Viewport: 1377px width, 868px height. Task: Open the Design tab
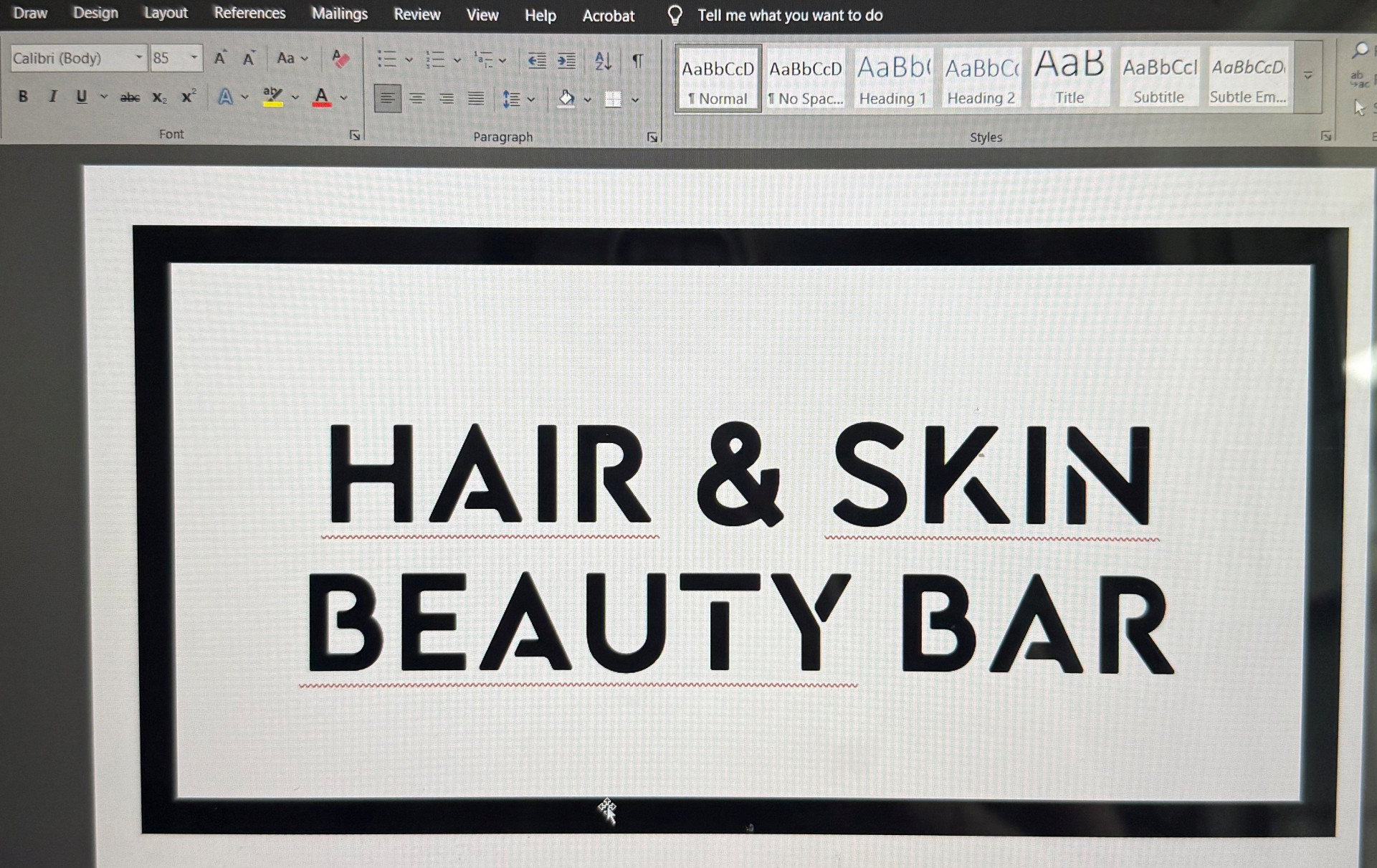click(95, 13)
